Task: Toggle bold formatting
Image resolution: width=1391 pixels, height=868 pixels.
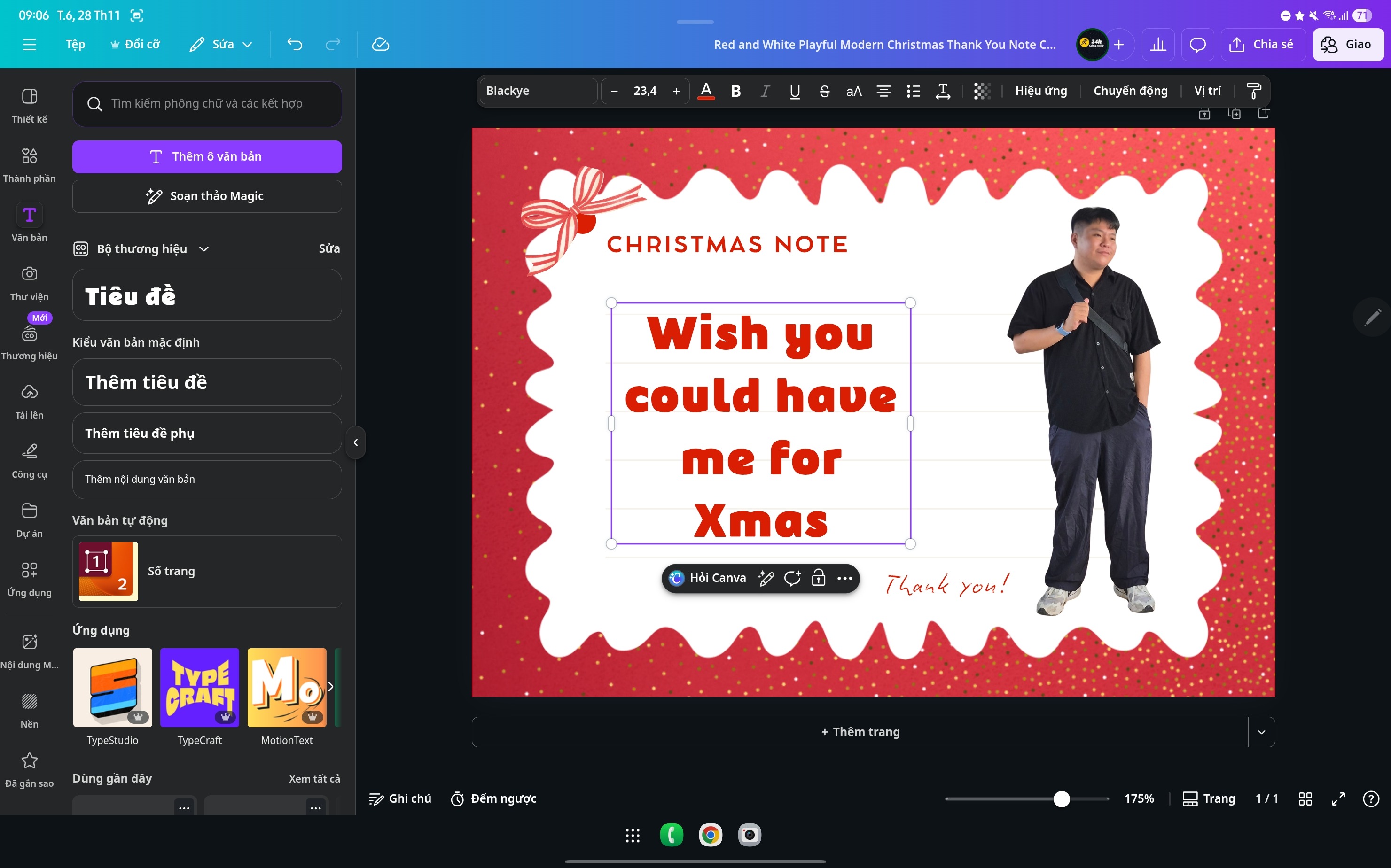Action: pos(736,91)
